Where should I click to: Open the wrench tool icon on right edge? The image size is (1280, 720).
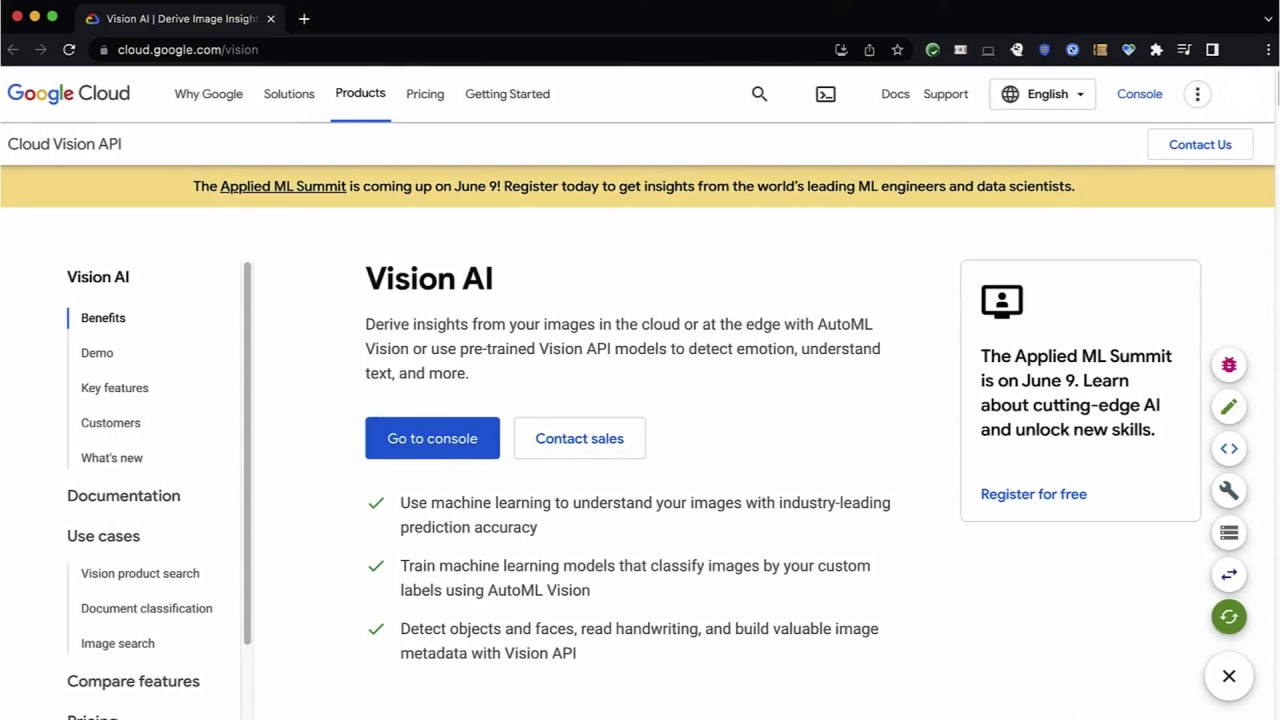pyautogui.click(x=1229, y=490)
